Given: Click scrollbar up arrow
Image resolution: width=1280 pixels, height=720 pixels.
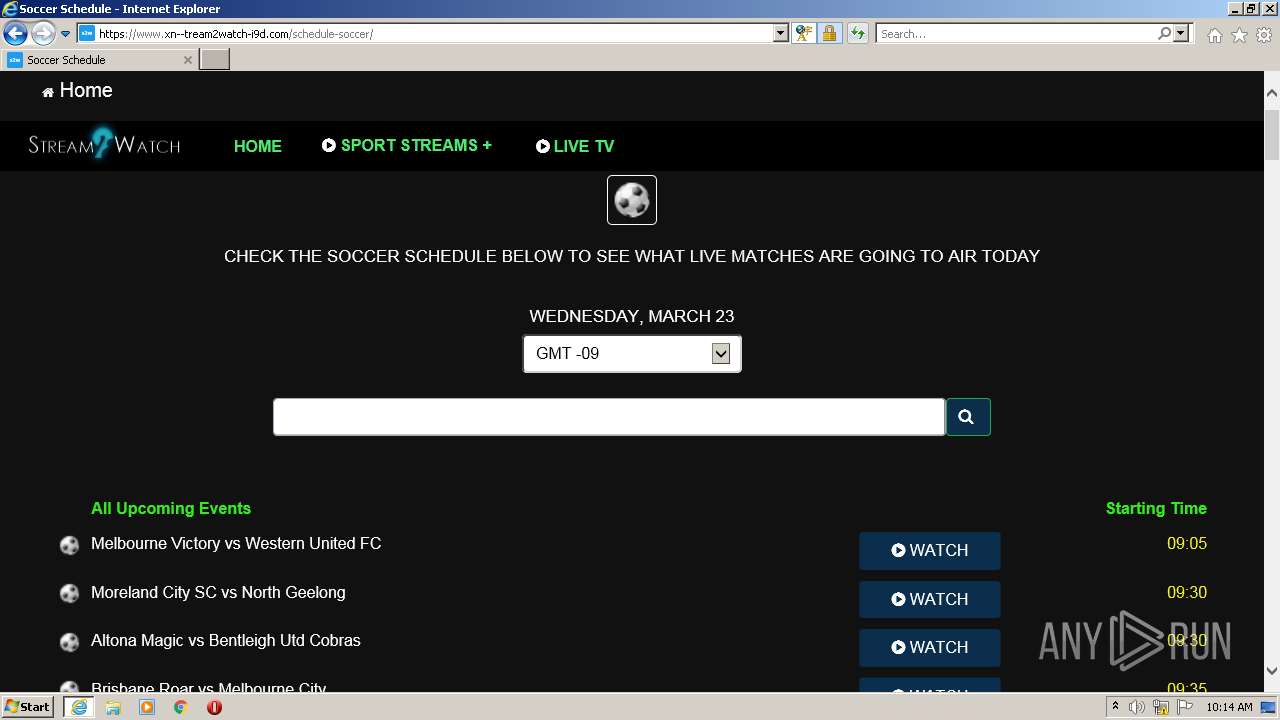Looking at the screenshot, I should coord(1272,93).
